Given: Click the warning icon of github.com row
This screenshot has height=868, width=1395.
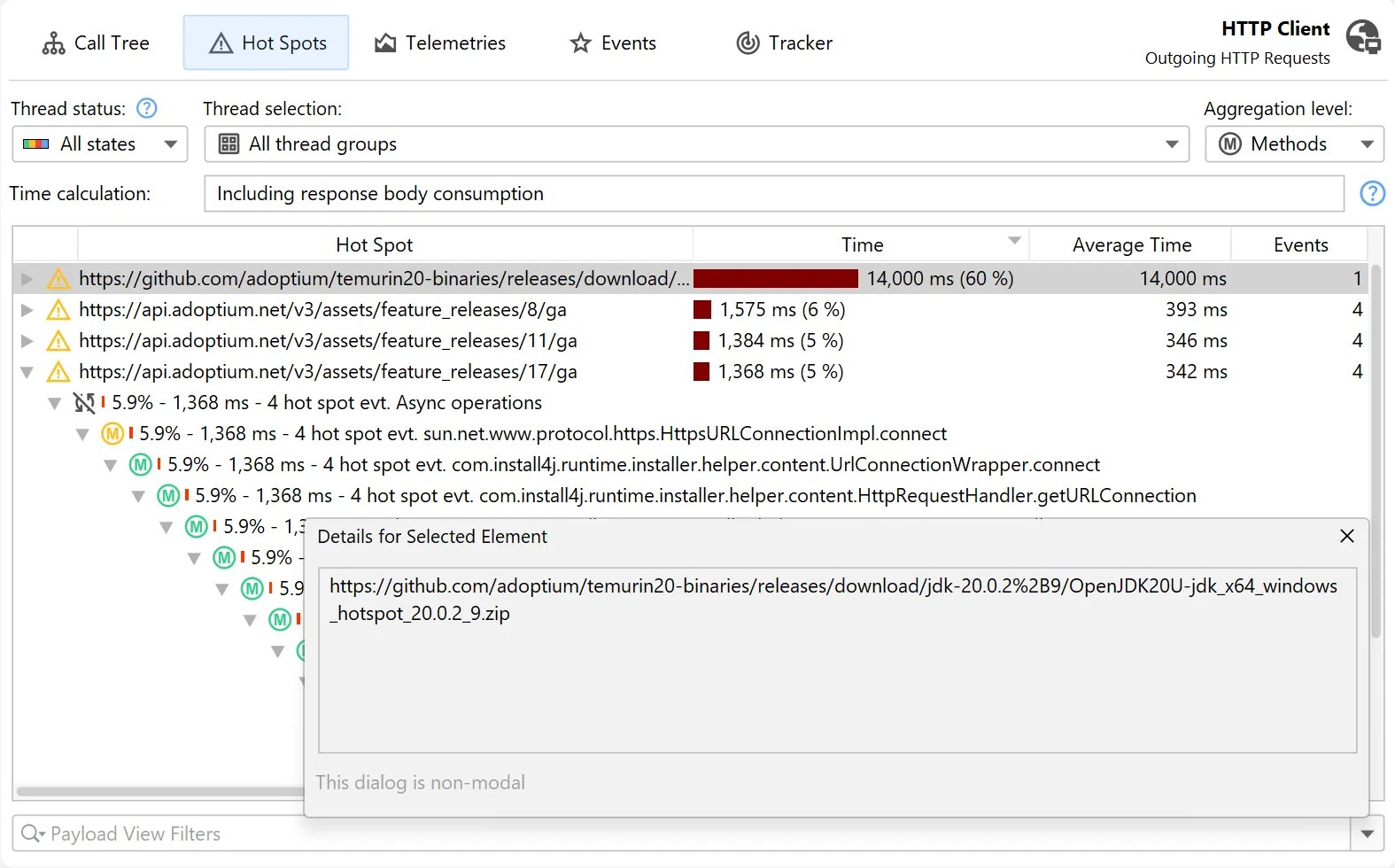Looking at the screenshot, I should pos(58,279).
